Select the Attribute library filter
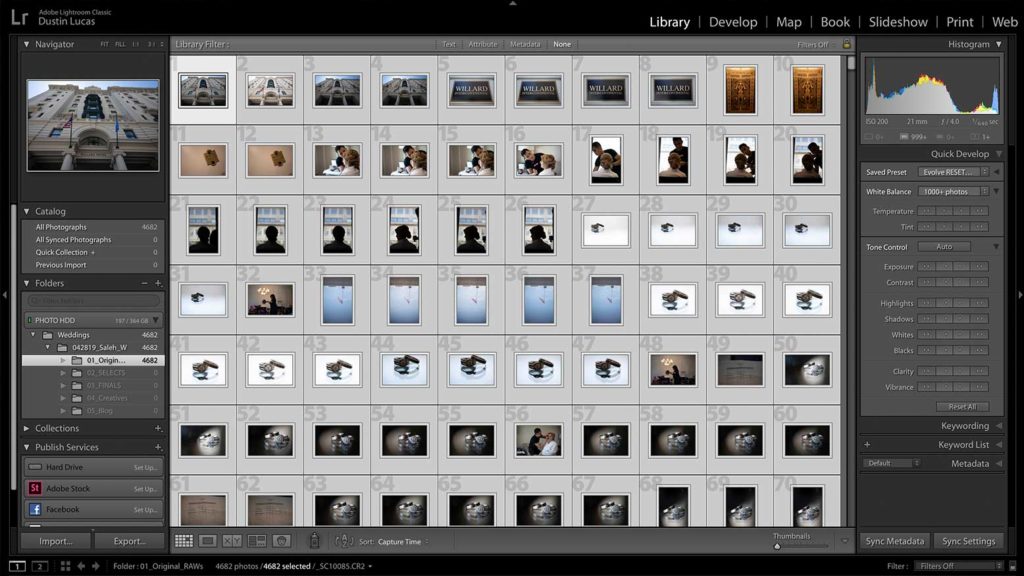Viewport: 1024px width, 576px height. tap(483, 44)
